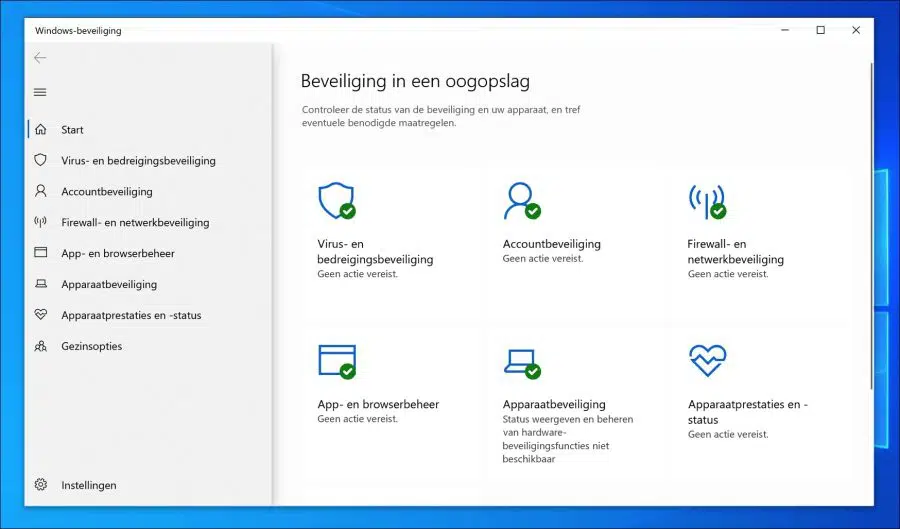Open the large laptop tile icon
Screen dimensions: 900x529
click(x=522, y=364)
